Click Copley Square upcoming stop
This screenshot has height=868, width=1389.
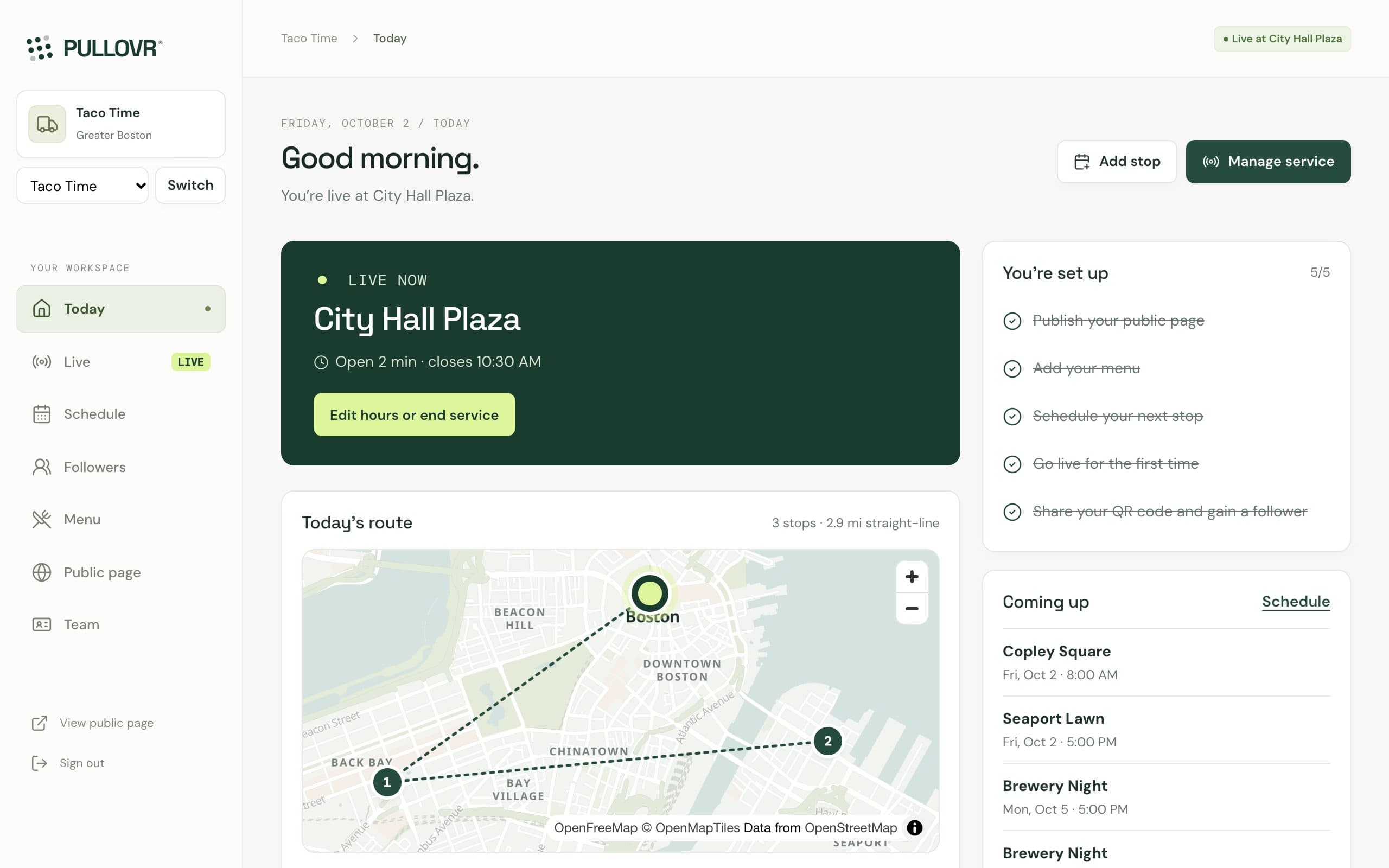point(1165,662)
